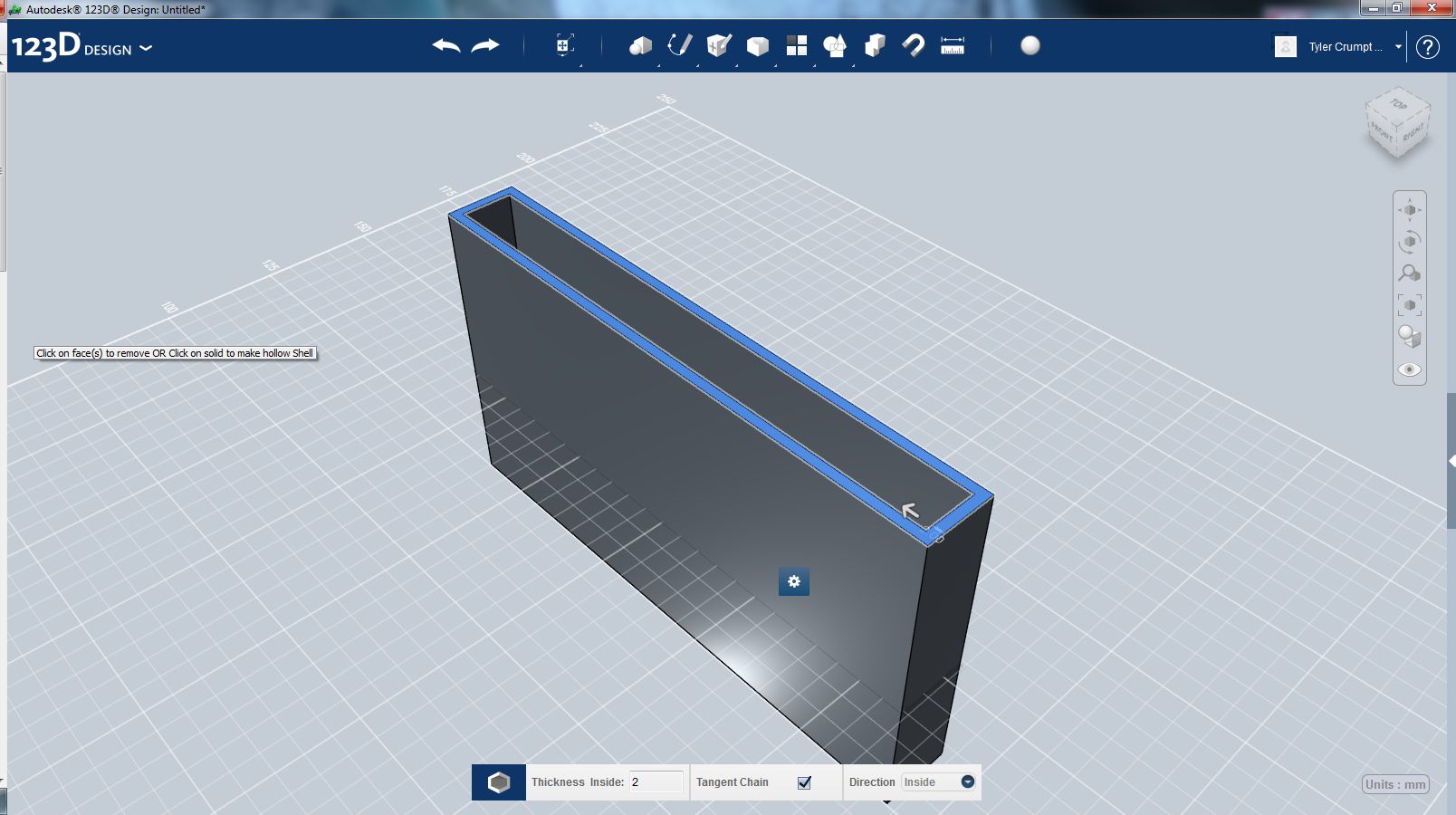This screenshot has width=1456, height=815.
Task: Select the RIGHT face of view cube
Action: 1413,132
